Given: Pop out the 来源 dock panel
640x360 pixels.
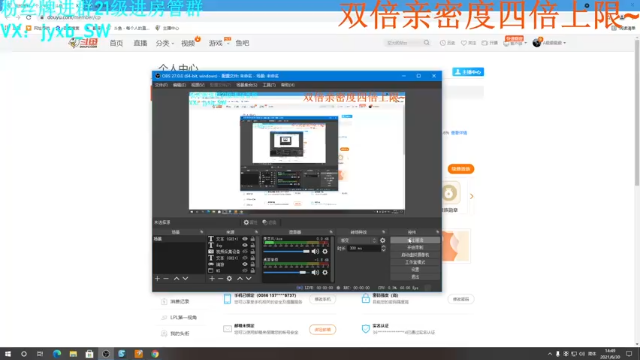Looking at the screenshot, I should [x=256, y=232].
